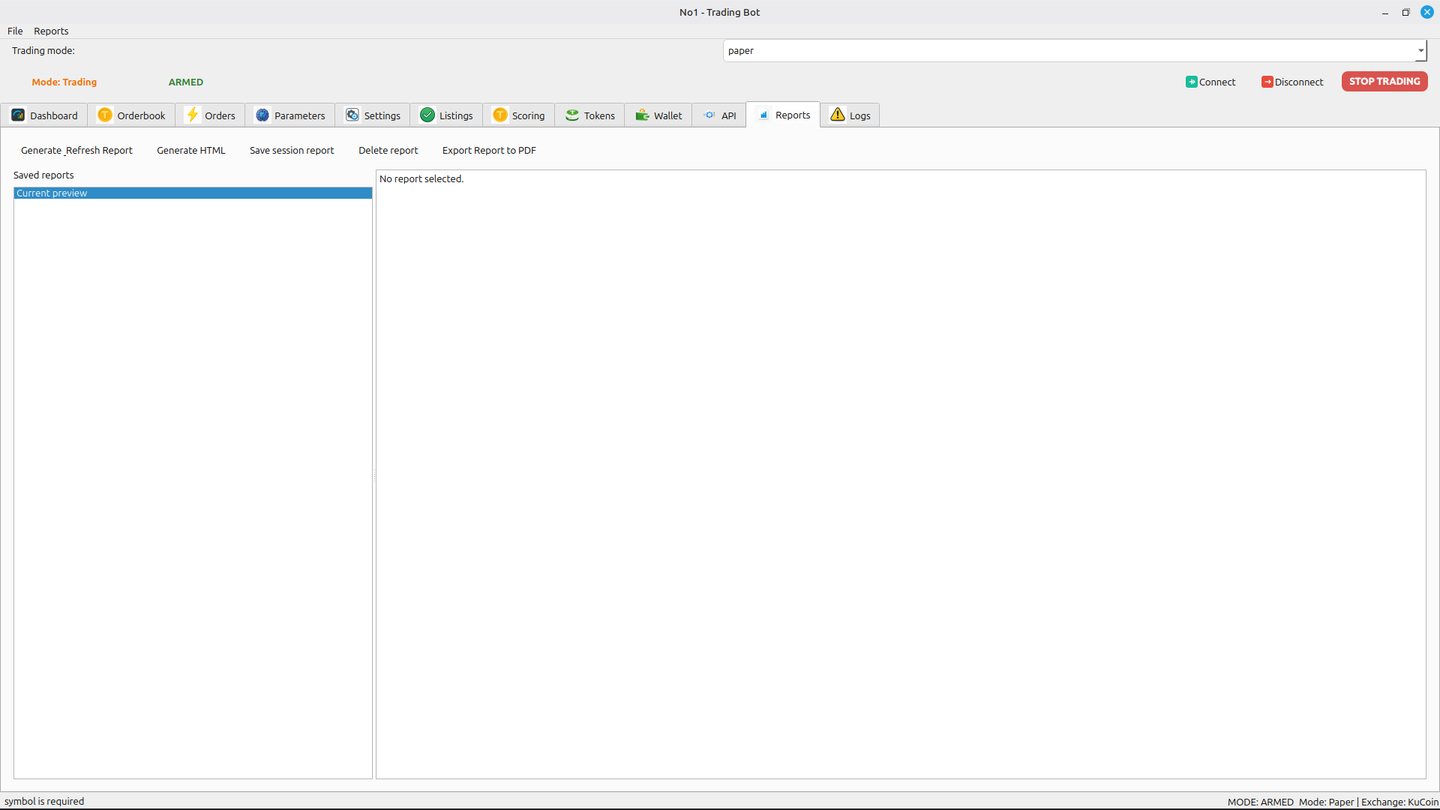Screen dimensions: 1440x810
Task: Click the Listings green checkmark icon
Action: click(x=427, y=115)
